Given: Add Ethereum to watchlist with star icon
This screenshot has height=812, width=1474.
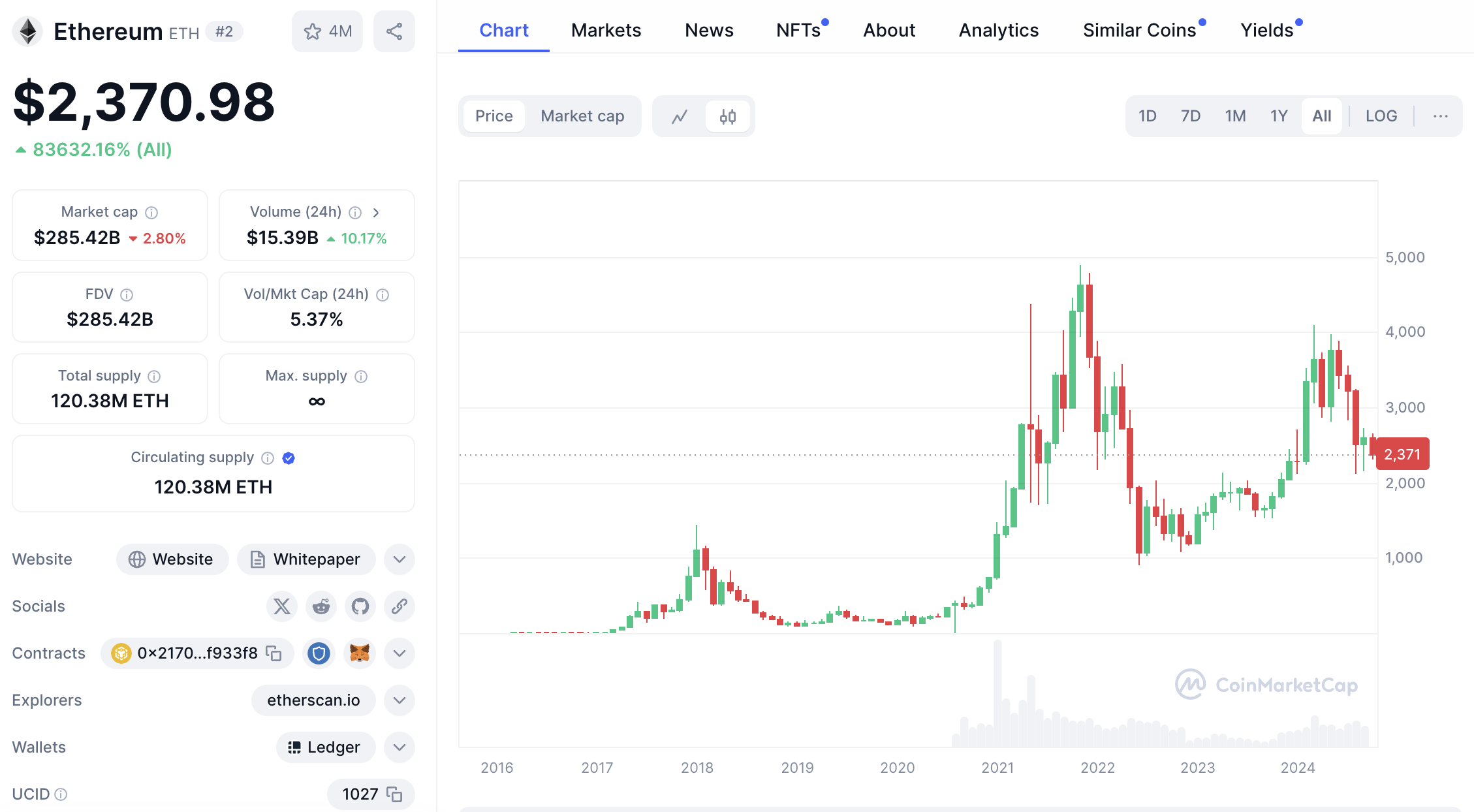Looking at the screenshot, I should tap(327, 31).
